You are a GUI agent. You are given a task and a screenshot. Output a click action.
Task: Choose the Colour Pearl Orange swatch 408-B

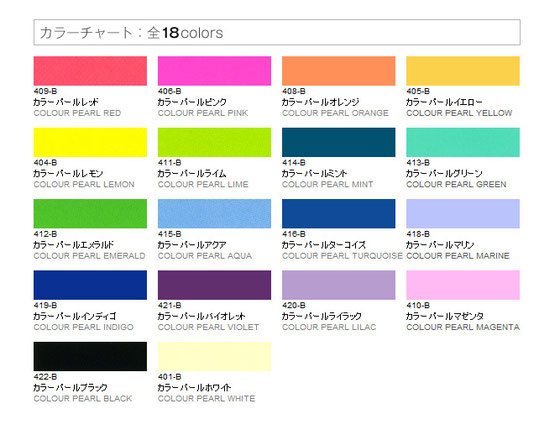(339, 71)
